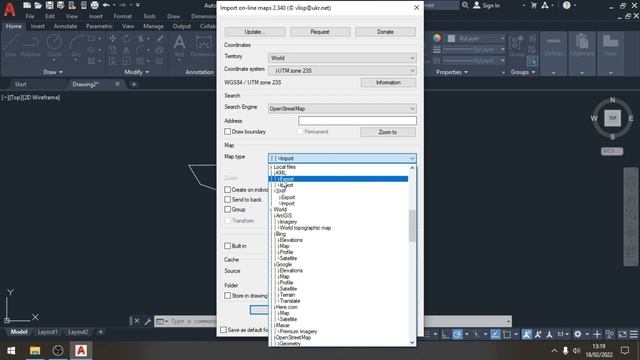
Task: Click the Information button
Action: (x=388, y=82)
